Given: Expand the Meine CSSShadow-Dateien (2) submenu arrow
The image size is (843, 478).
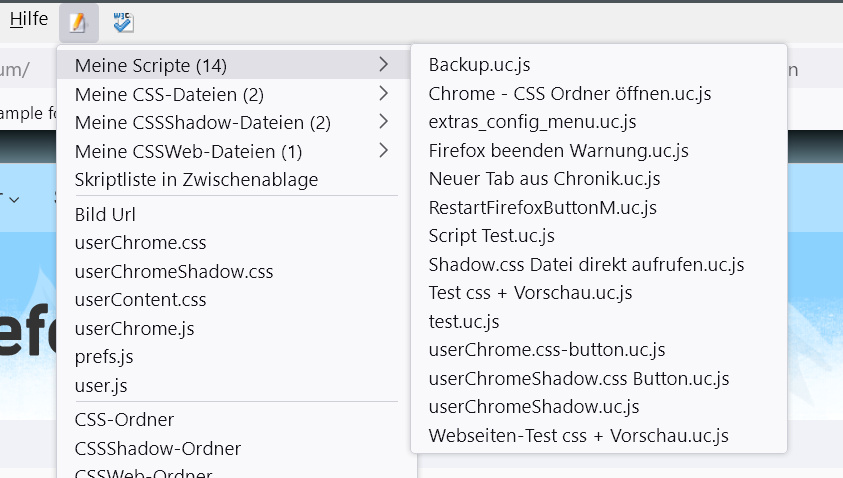Looking at the screenshot, I should coord(383,123).
